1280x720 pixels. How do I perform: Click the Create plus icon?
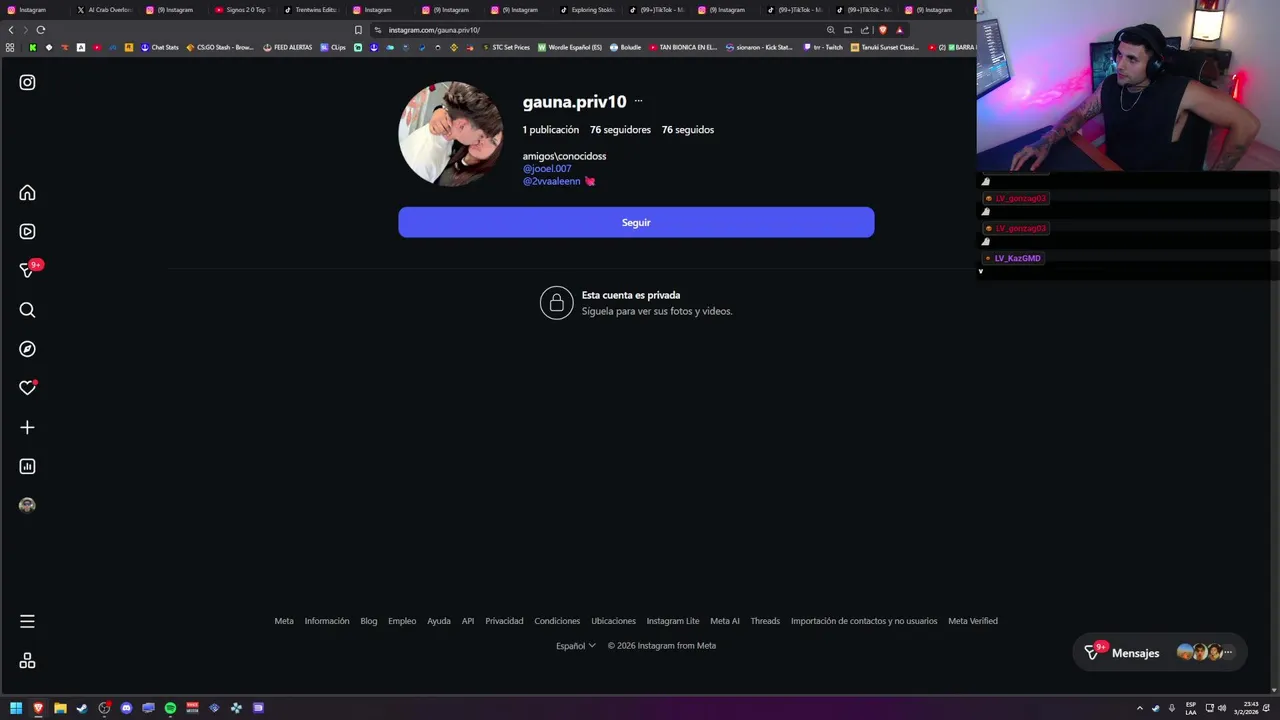pos(27,428)
